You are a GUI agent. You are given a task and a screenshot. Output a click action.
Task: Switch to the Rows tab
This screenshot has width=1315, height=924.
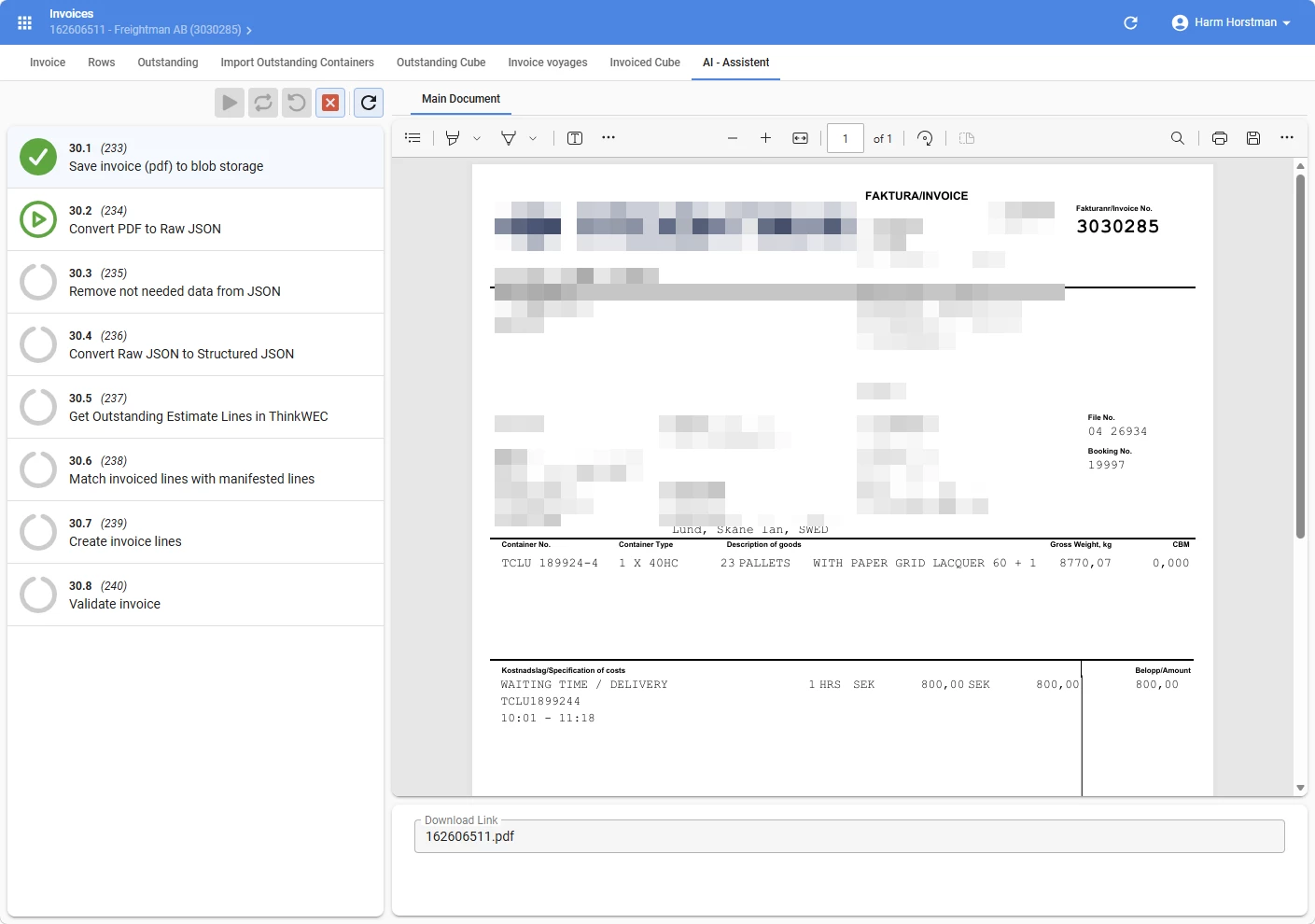pos(102,63)
